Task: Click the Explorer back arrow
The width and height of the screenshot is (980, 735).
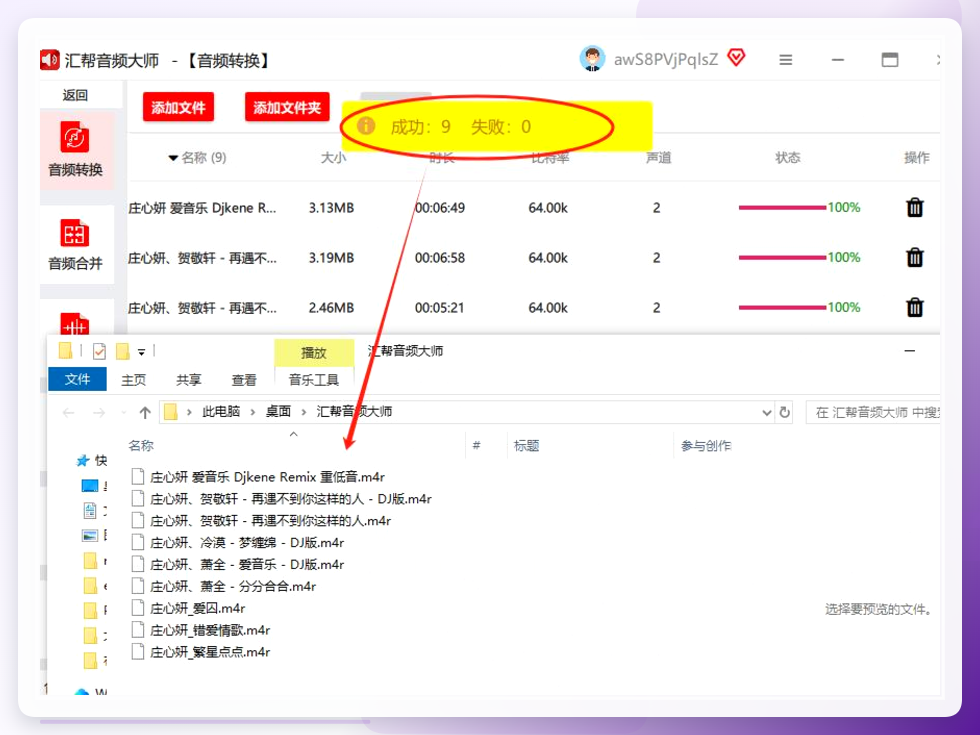Action: (69, 412)
